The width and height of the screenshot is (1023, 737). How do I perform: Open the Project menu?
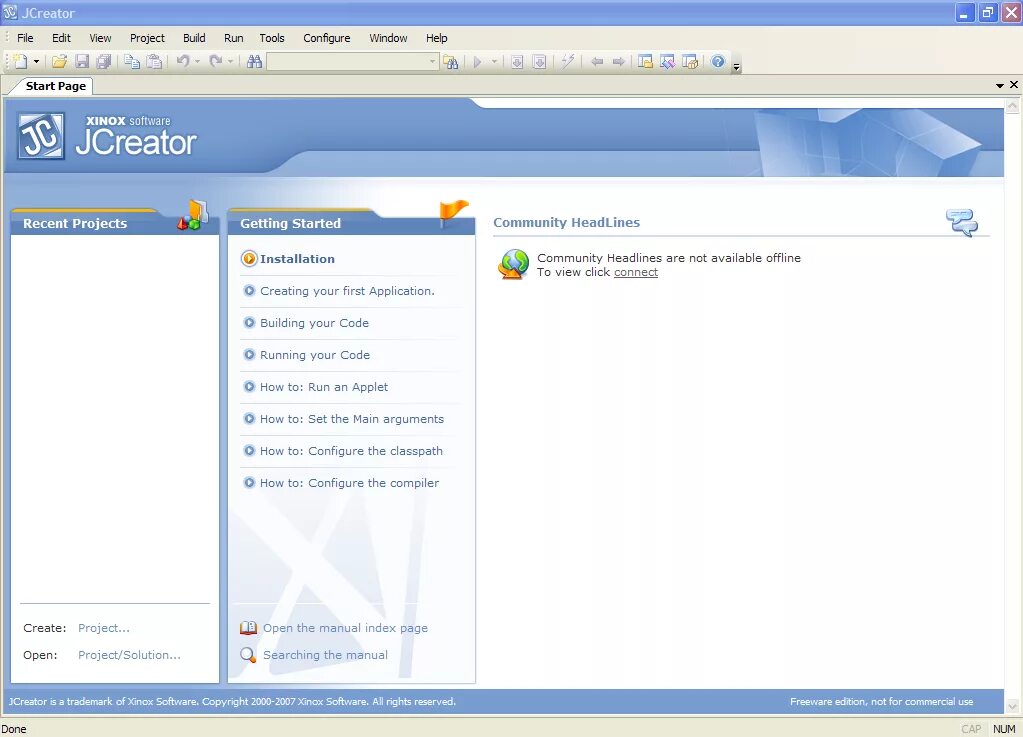[x=147, y=38]
